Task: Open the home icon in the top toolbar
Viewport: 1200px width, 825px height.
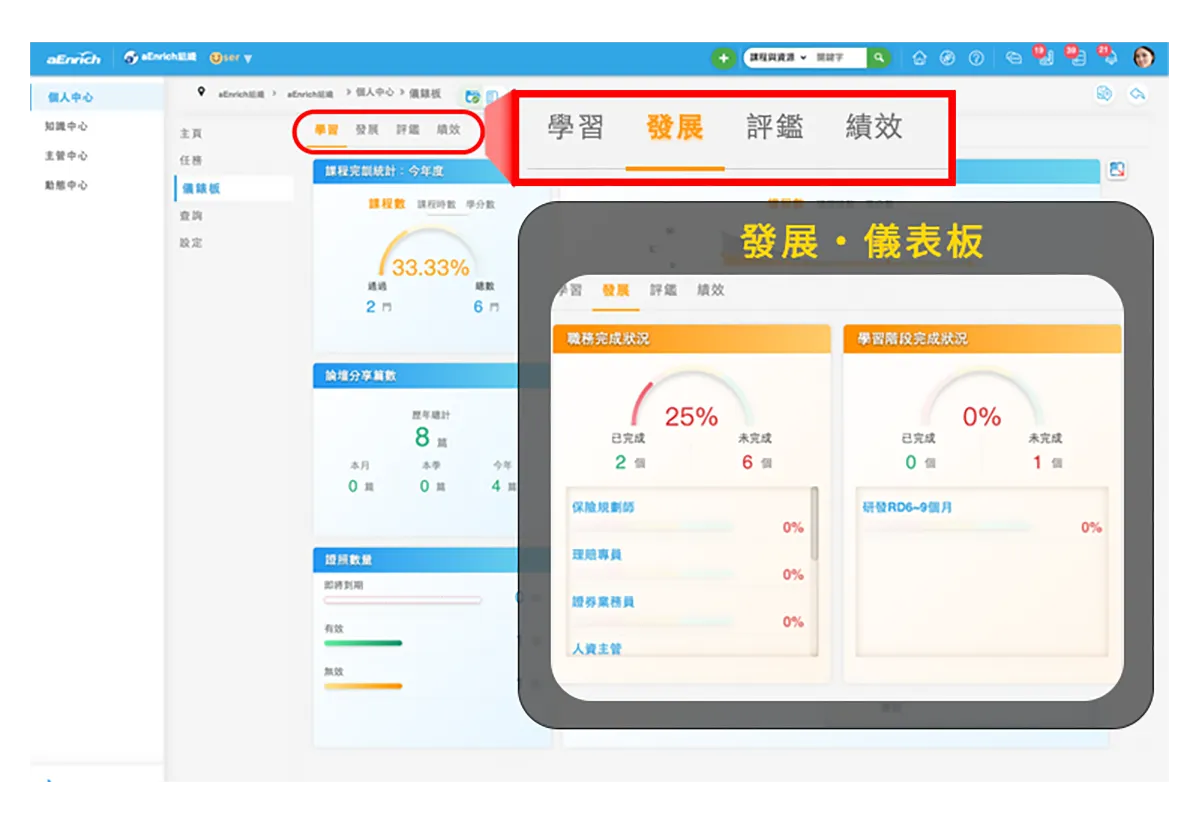Action: tap(921, 58)
